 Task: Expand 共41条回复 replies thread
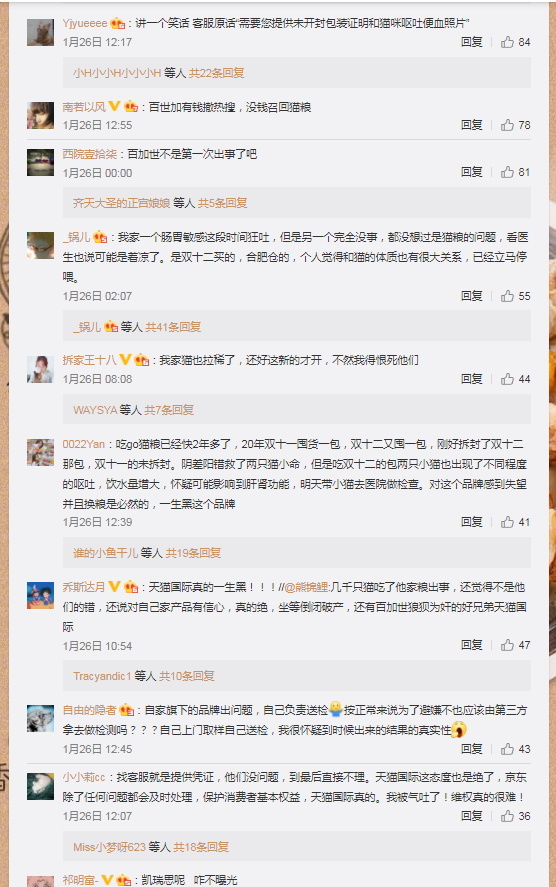pos(173,327)
